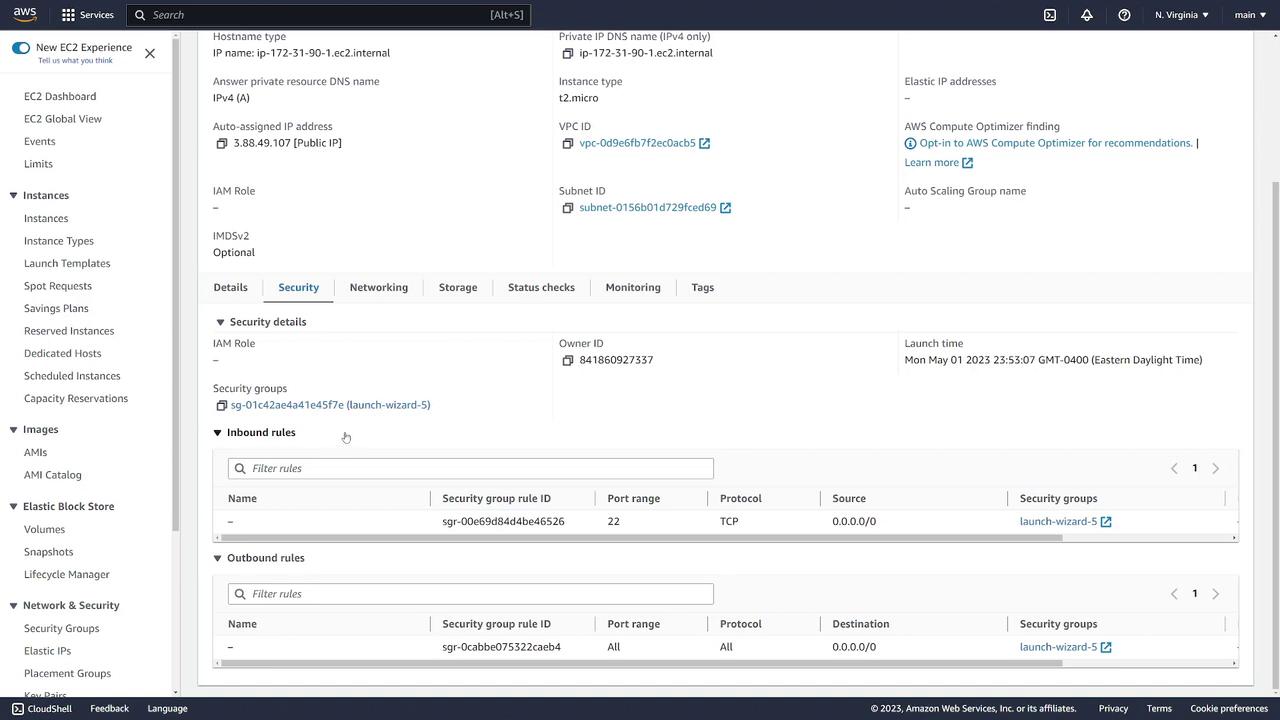Copy the auto-assigned public IP address
This screenshot has width=1280, height=720.
[222, 143]
